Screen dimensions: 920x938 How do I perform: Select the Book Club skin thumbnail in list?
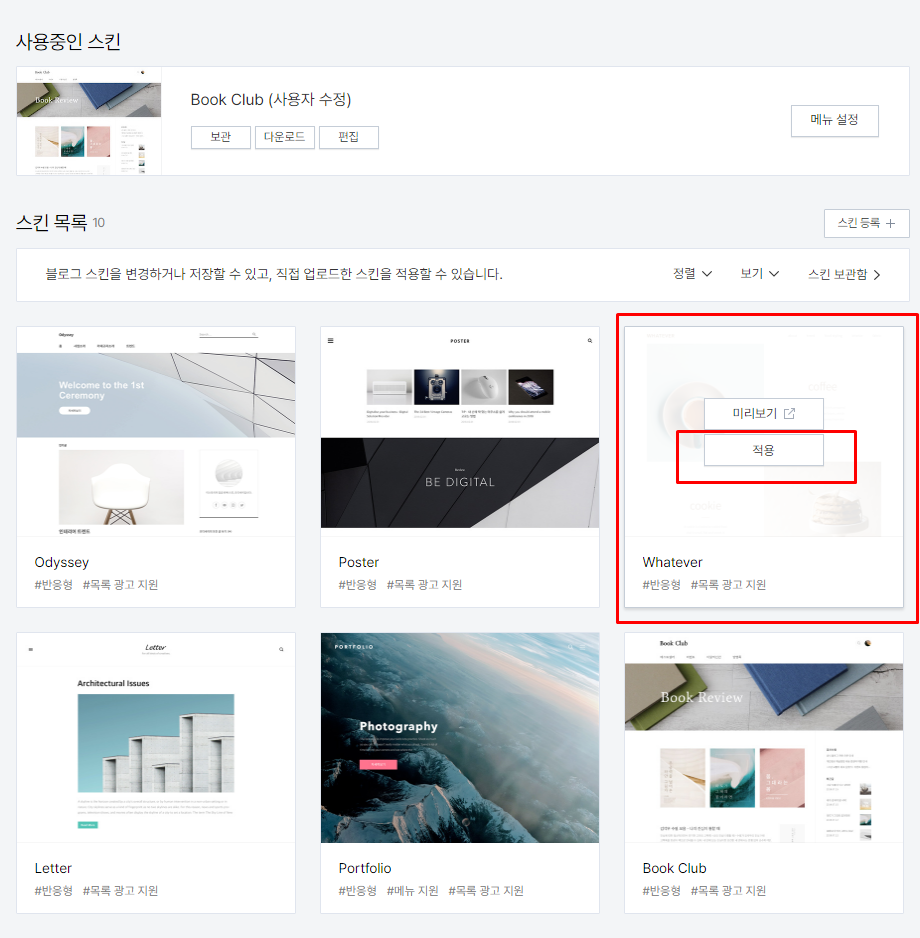tap(763, 738)
